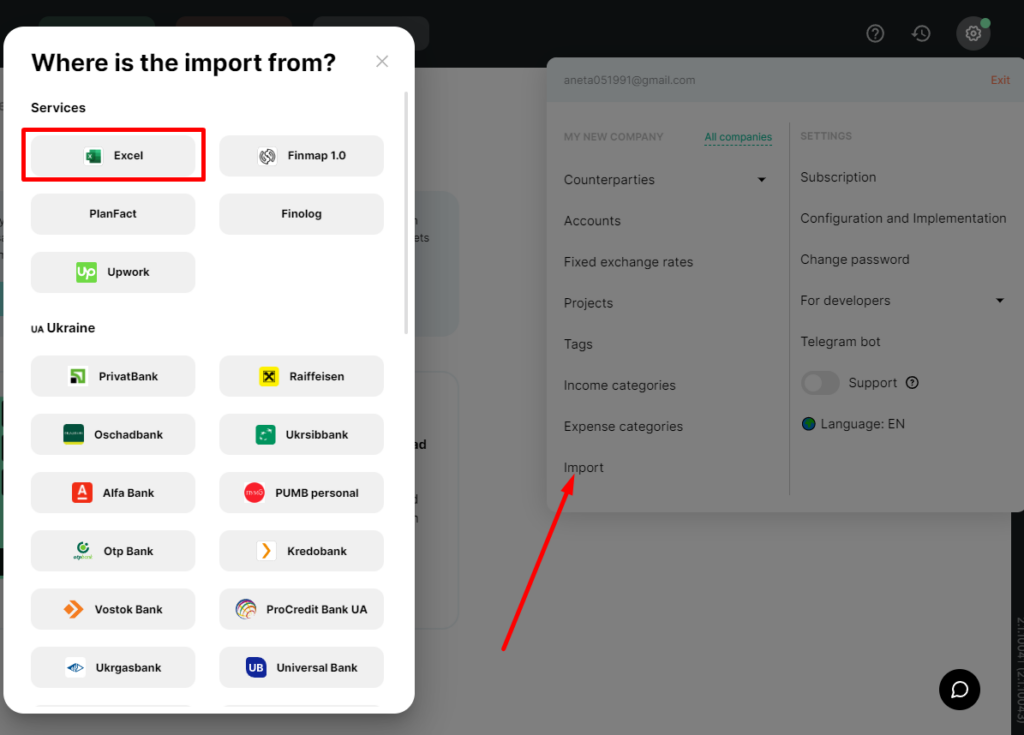Change Language: EN setting
1024x735 pixels.
(863, 424)
